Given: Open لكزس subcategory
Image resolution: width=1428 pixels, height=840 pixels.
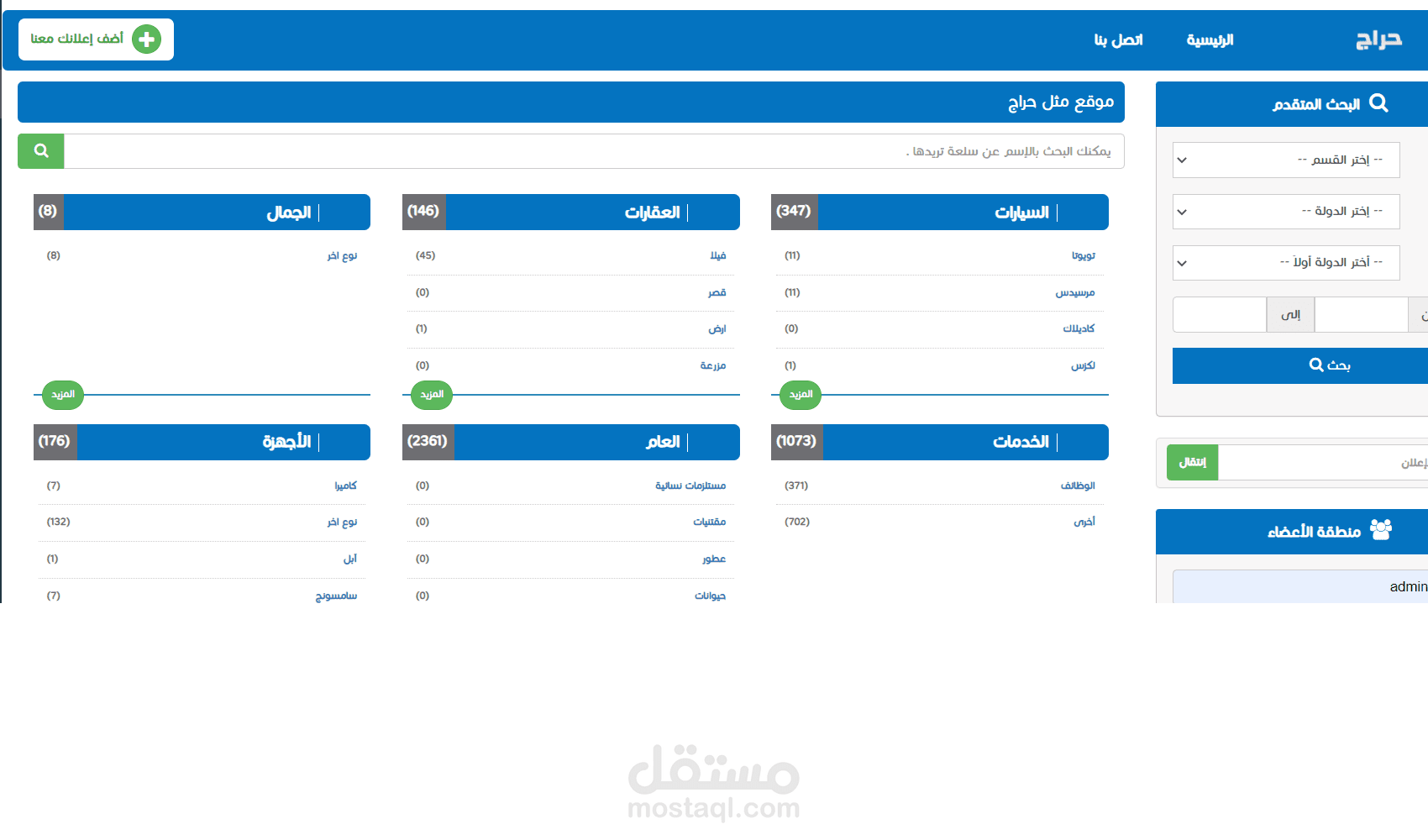Looking at the screenshot, I should click(1083, 365).
